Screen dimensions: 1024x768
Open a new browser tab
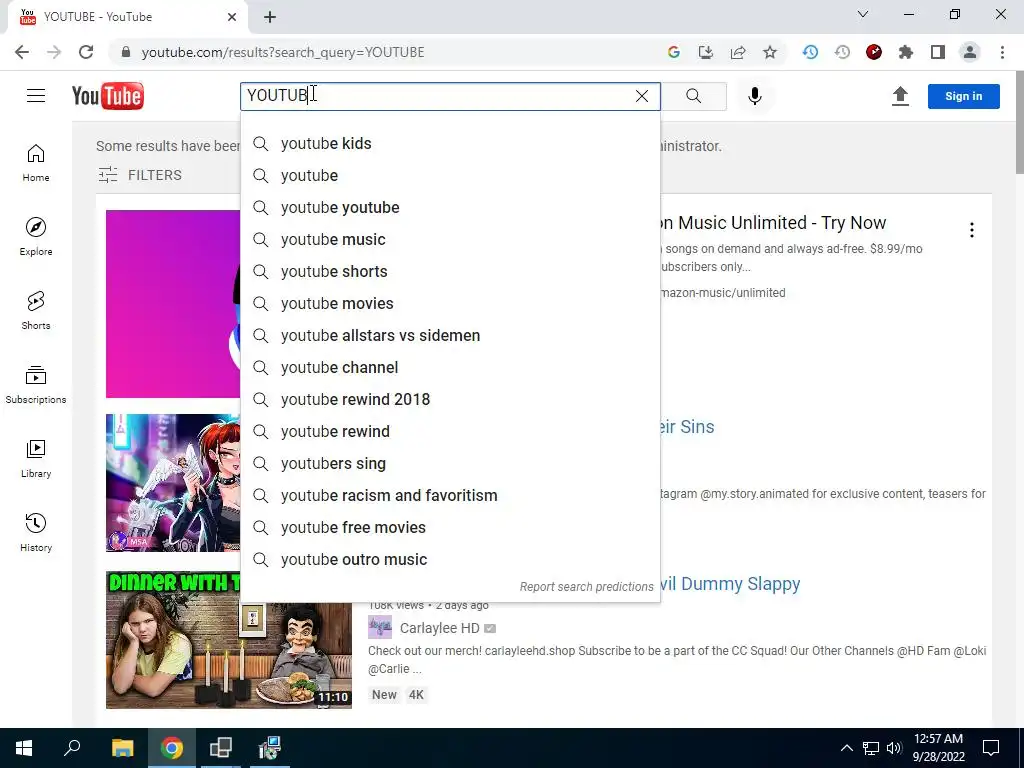[270, 17]
